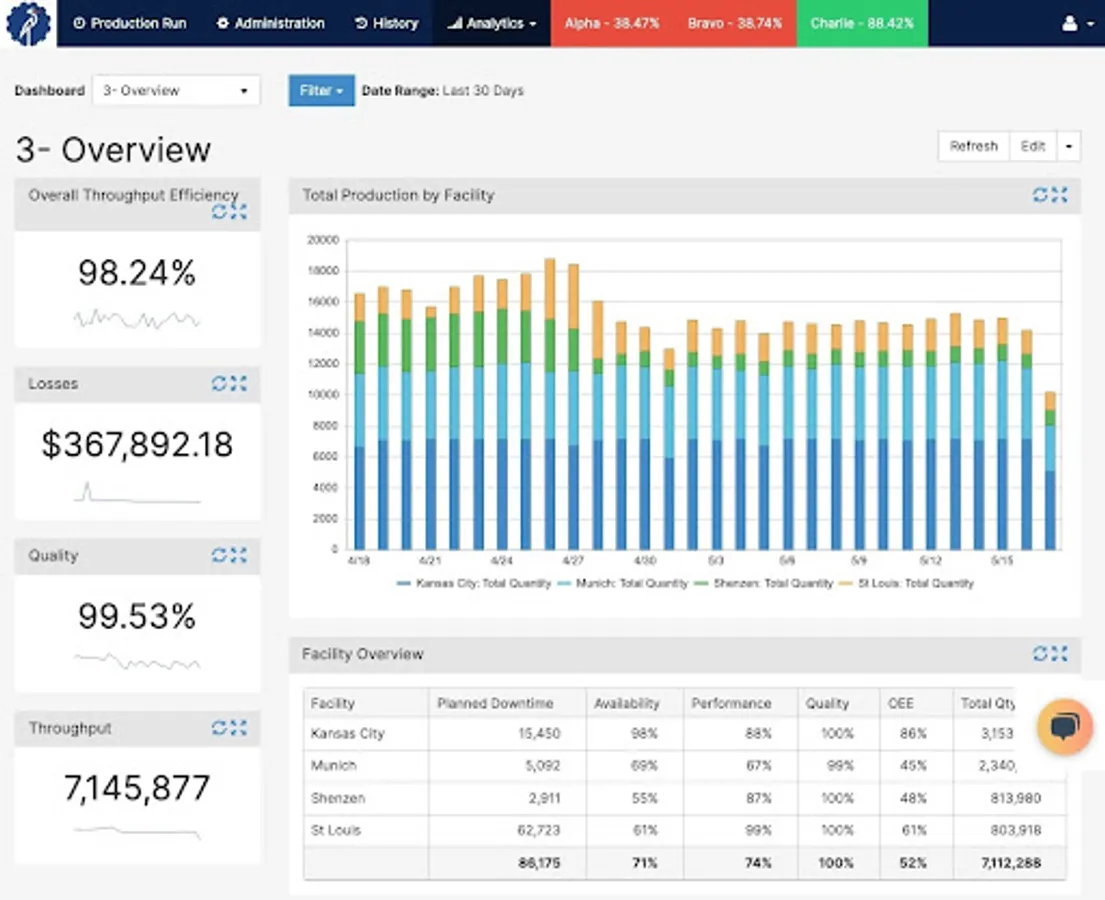Refresh the Overall Throughput Efficiency widget
This screenshot has height=900, width=1105.
[x=219, y=212]
